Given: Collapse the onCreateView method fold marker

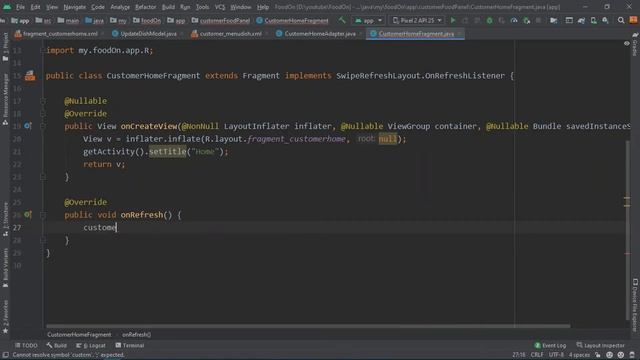Looking at the screenshot, I should coord(43,126).
